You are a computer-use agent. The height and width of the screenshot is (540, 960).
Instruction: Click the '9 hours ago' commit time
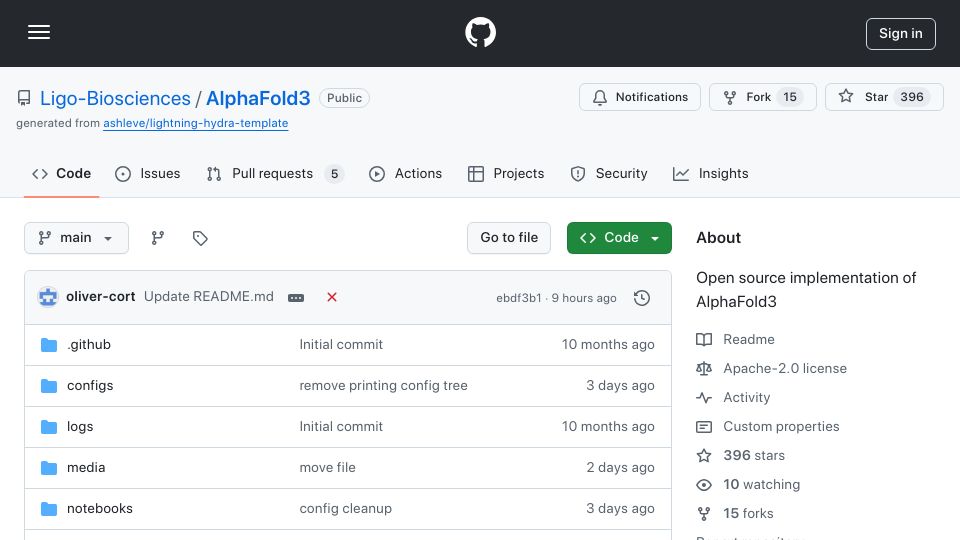click(x=583, y=298)
